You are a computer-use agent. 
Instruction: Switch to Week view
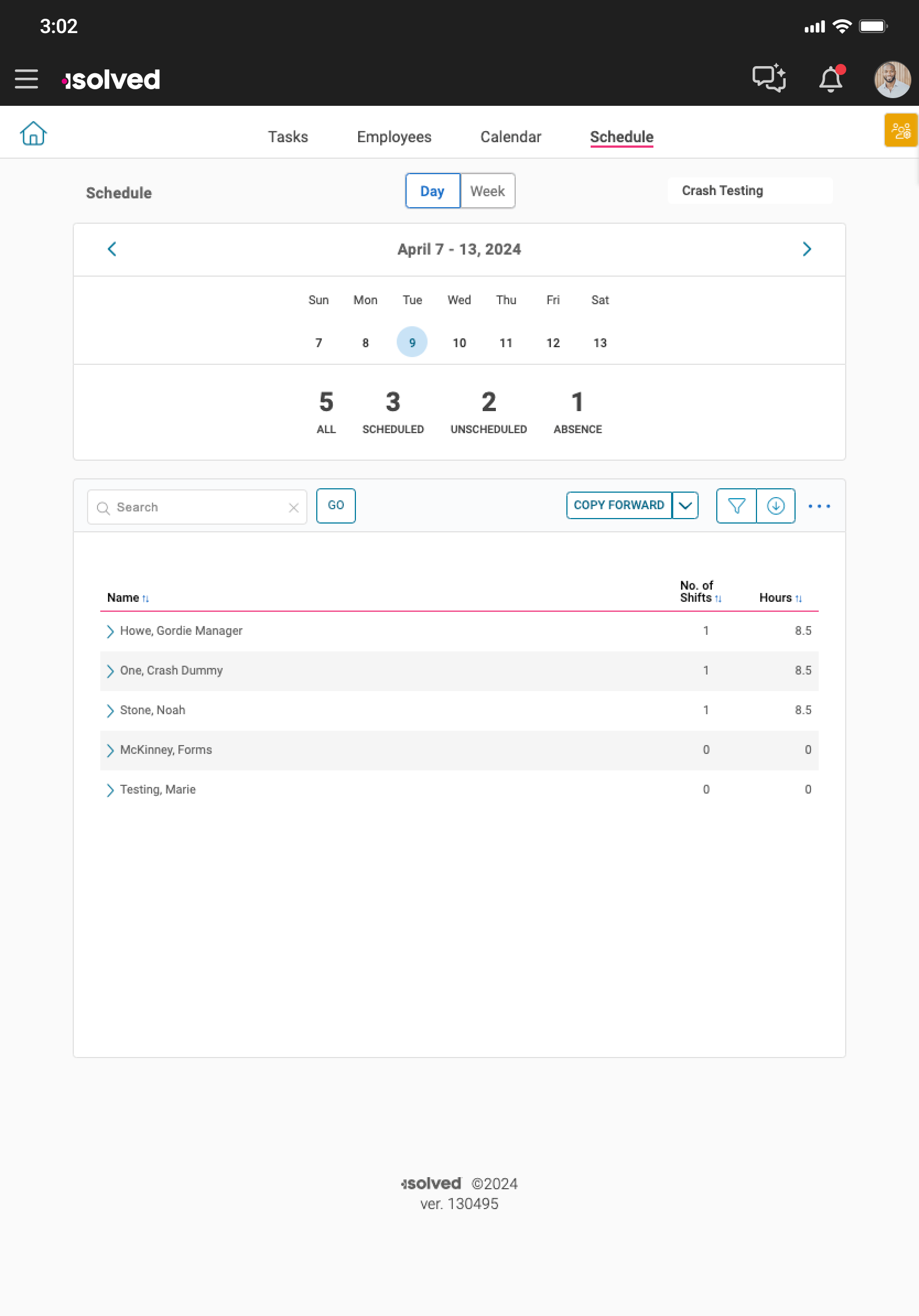(487, 191)
